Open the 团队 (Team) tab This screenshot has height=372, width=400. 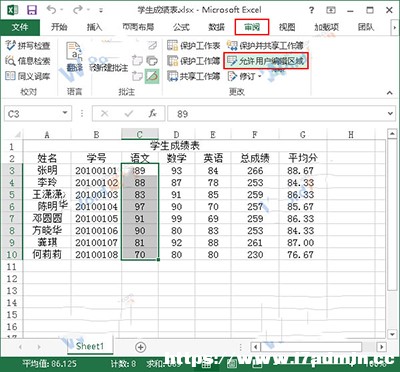(x=366, y=27)
